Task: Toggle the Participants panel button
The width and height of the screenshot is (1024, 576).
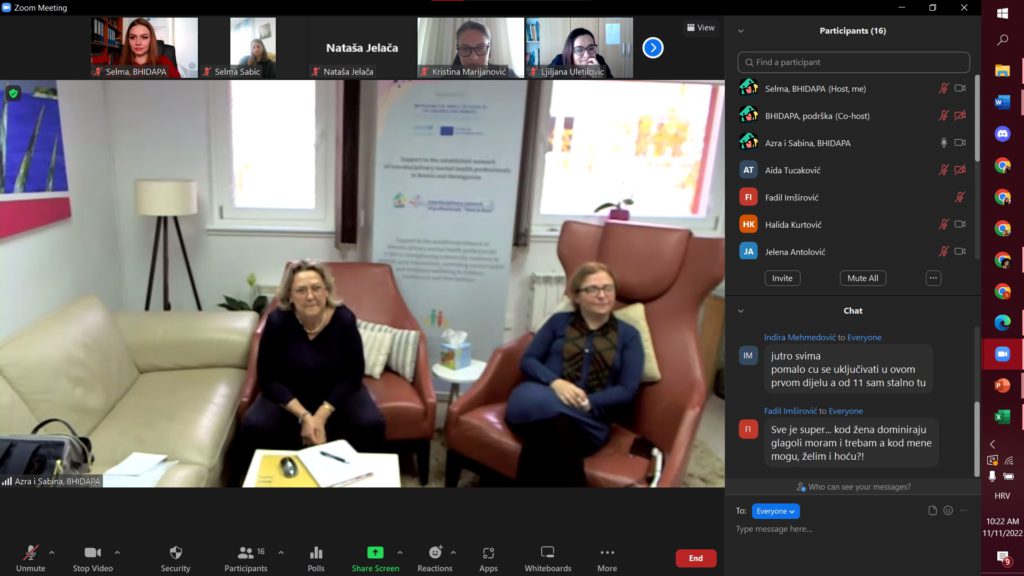Action: [x=246, y=553]
